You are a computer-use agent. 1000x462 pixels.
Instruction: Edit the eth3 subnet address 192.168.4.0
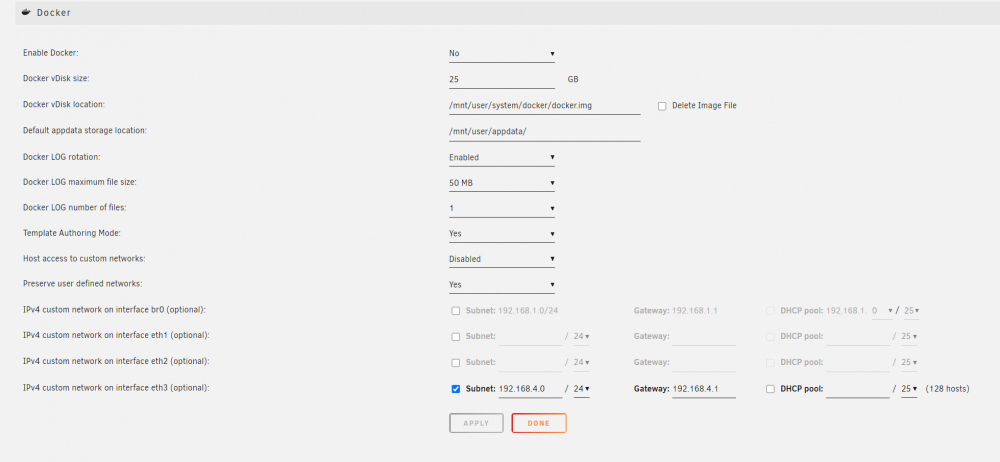pos(530,389)
